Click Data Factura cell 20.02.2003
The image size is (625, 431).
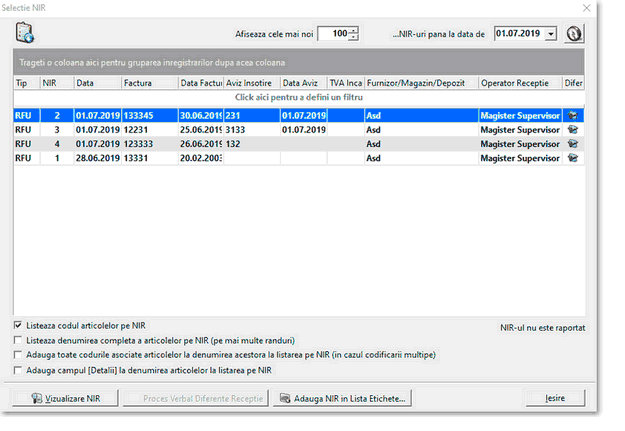201,158
